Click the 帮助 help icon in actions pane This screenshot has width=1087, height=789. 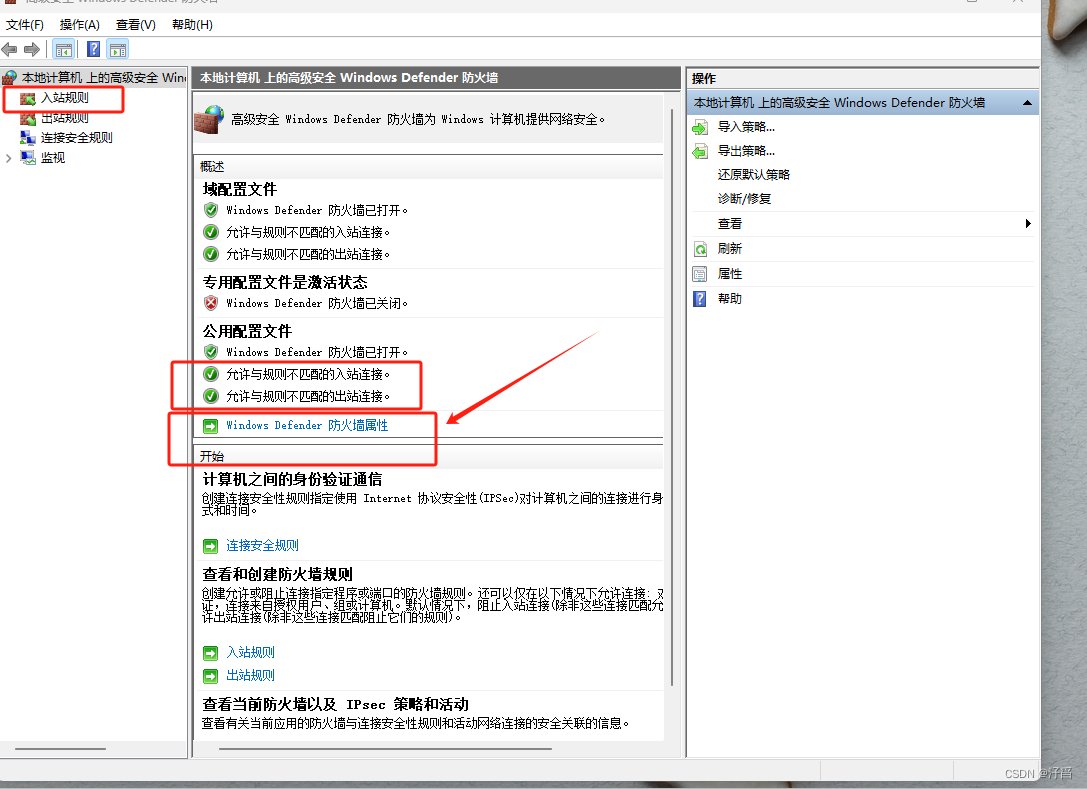tap(700, 299)
